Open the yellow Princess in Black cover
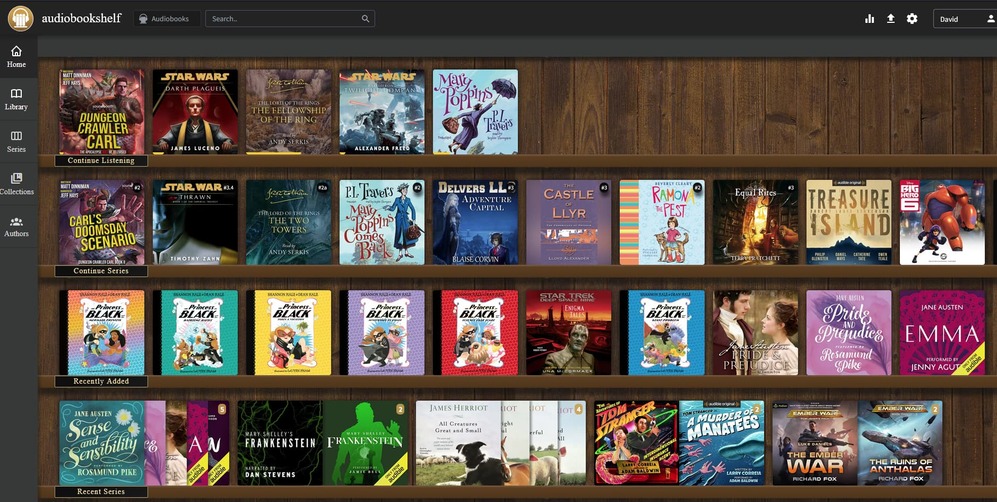This screenshot has height=502, width=997. point(289,333)
